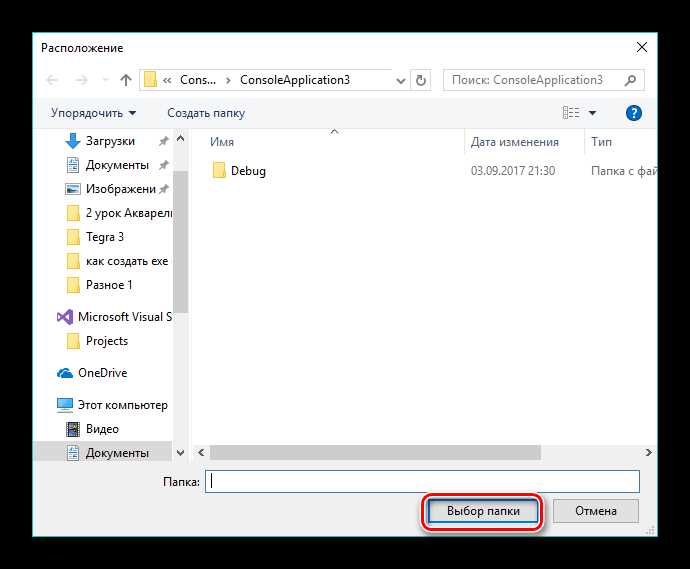690x569 pixels.
Task: Open recent locations dropdown arrow
Action: tap(105, 80)
